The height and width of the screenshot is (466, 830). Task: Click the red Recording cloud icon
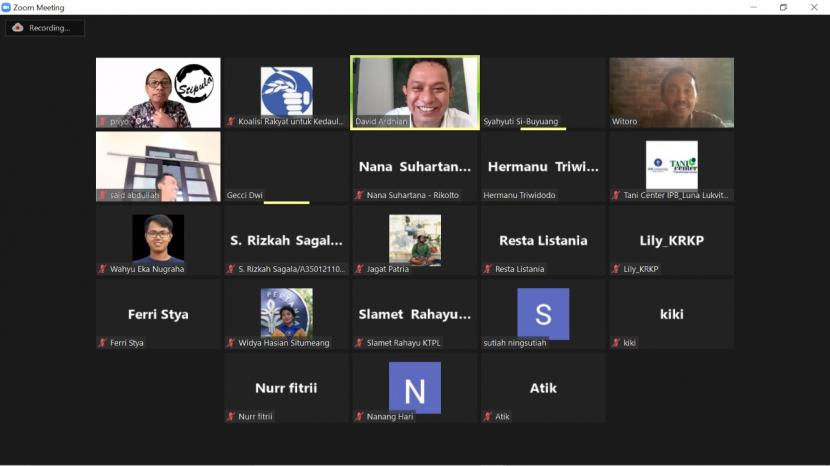point(18,28)
